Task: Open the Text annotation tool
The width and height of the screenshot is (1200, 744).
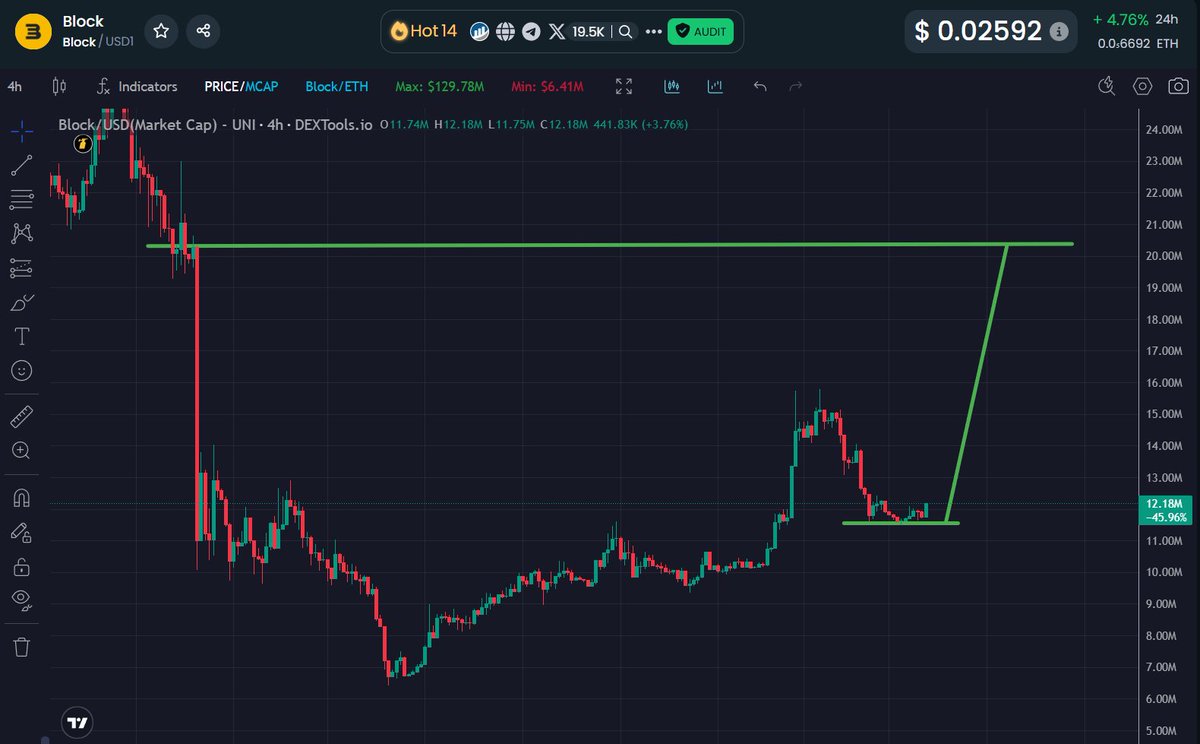Action: 22,336
